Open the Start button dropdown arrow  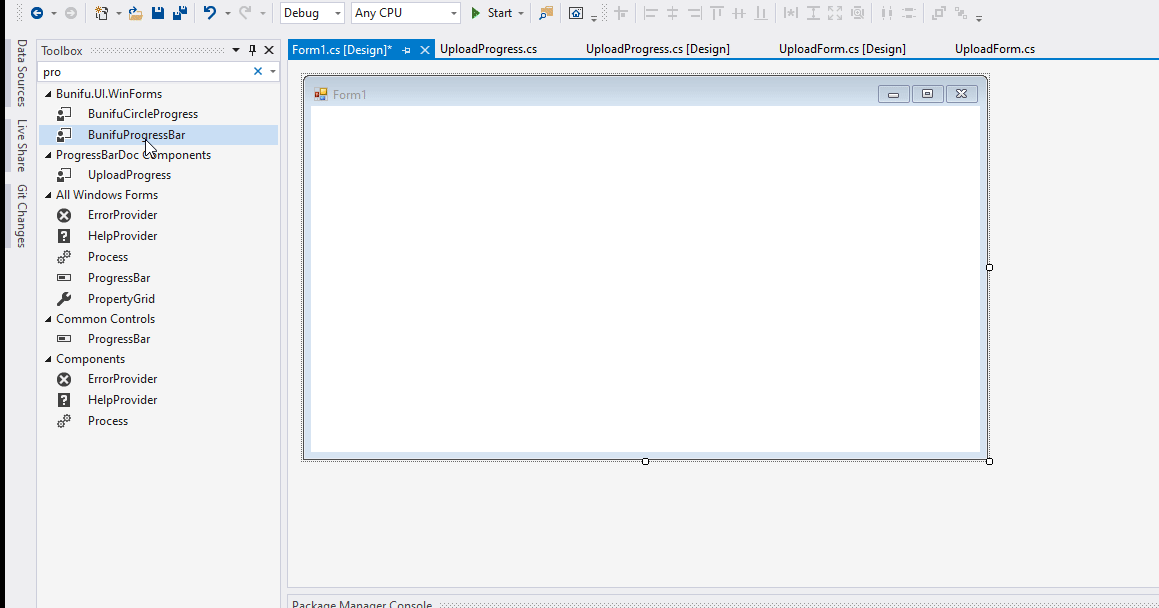coord(521,13)
